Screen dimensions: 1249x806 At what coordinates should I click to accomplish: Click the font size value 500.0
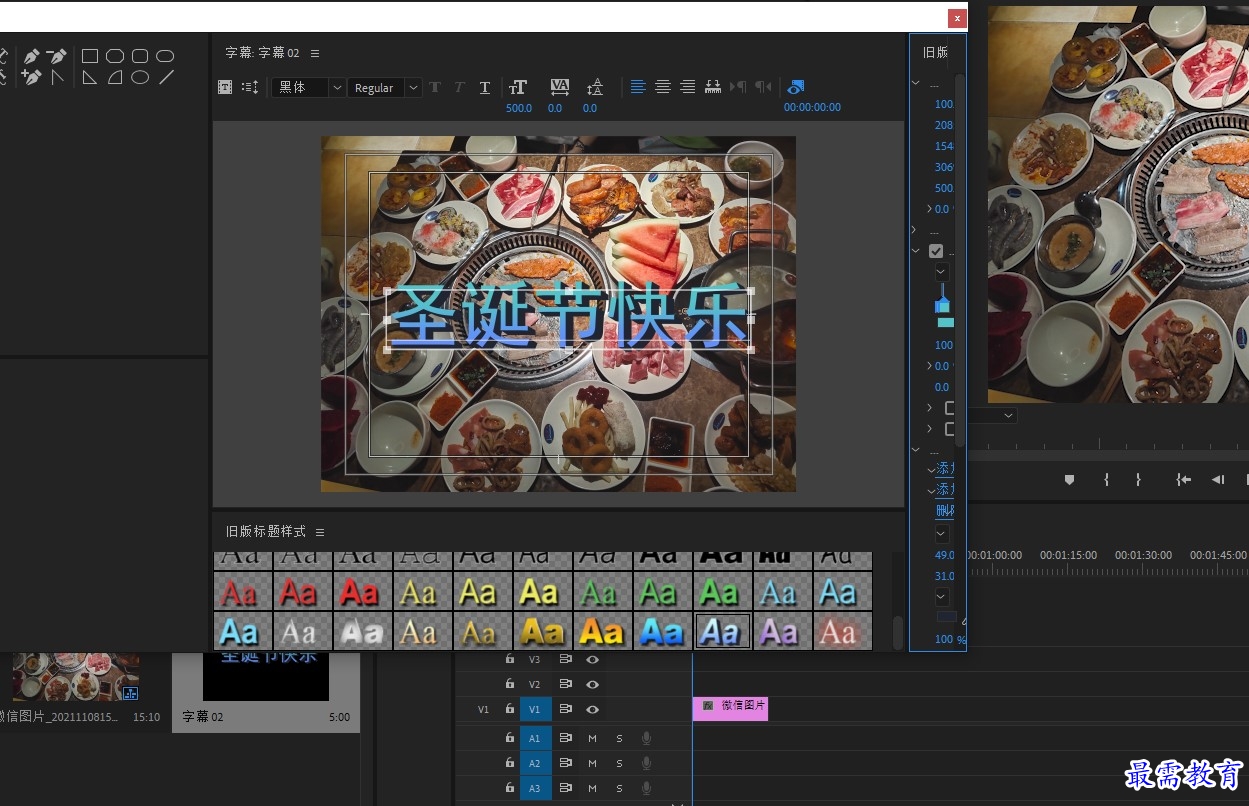pos(519,107)
